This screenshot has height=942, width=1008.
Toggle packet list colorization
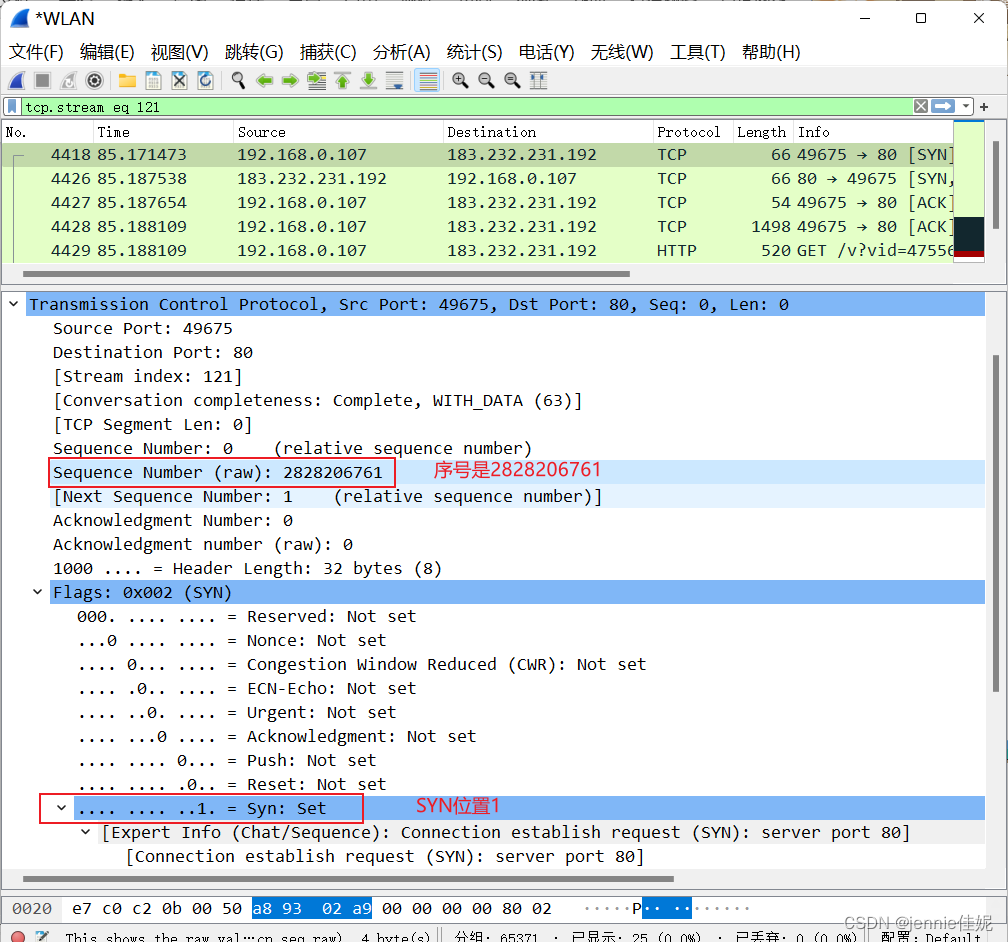[x=428, y=80]
